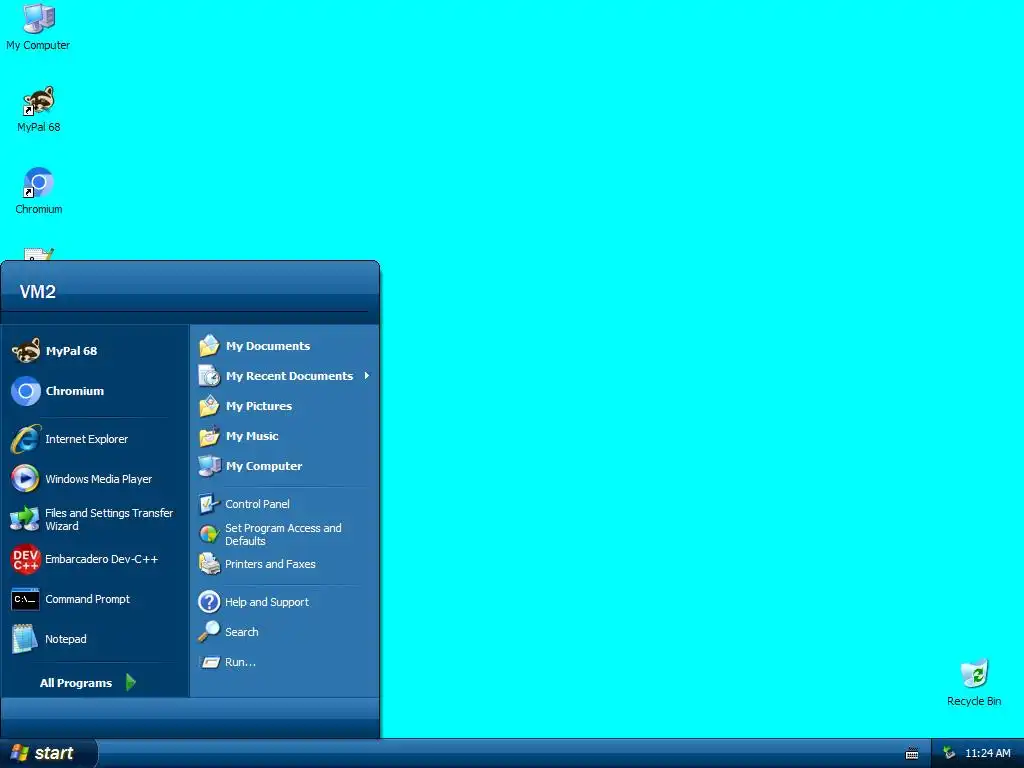This screenshot has width=1024, height=768.
Task: Select Search menu label
Action: click(242, 632)
